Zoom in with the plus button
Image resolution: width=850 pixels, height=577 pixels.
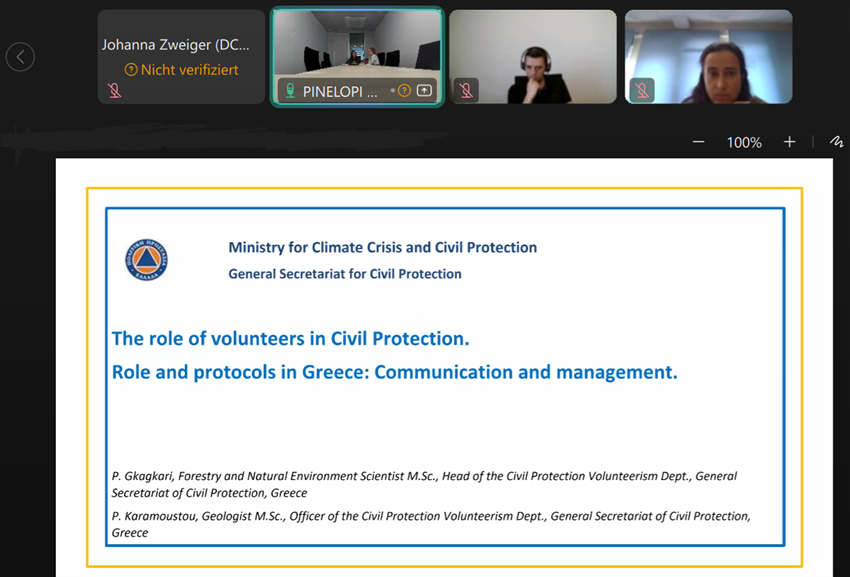[x=789, y=142]
